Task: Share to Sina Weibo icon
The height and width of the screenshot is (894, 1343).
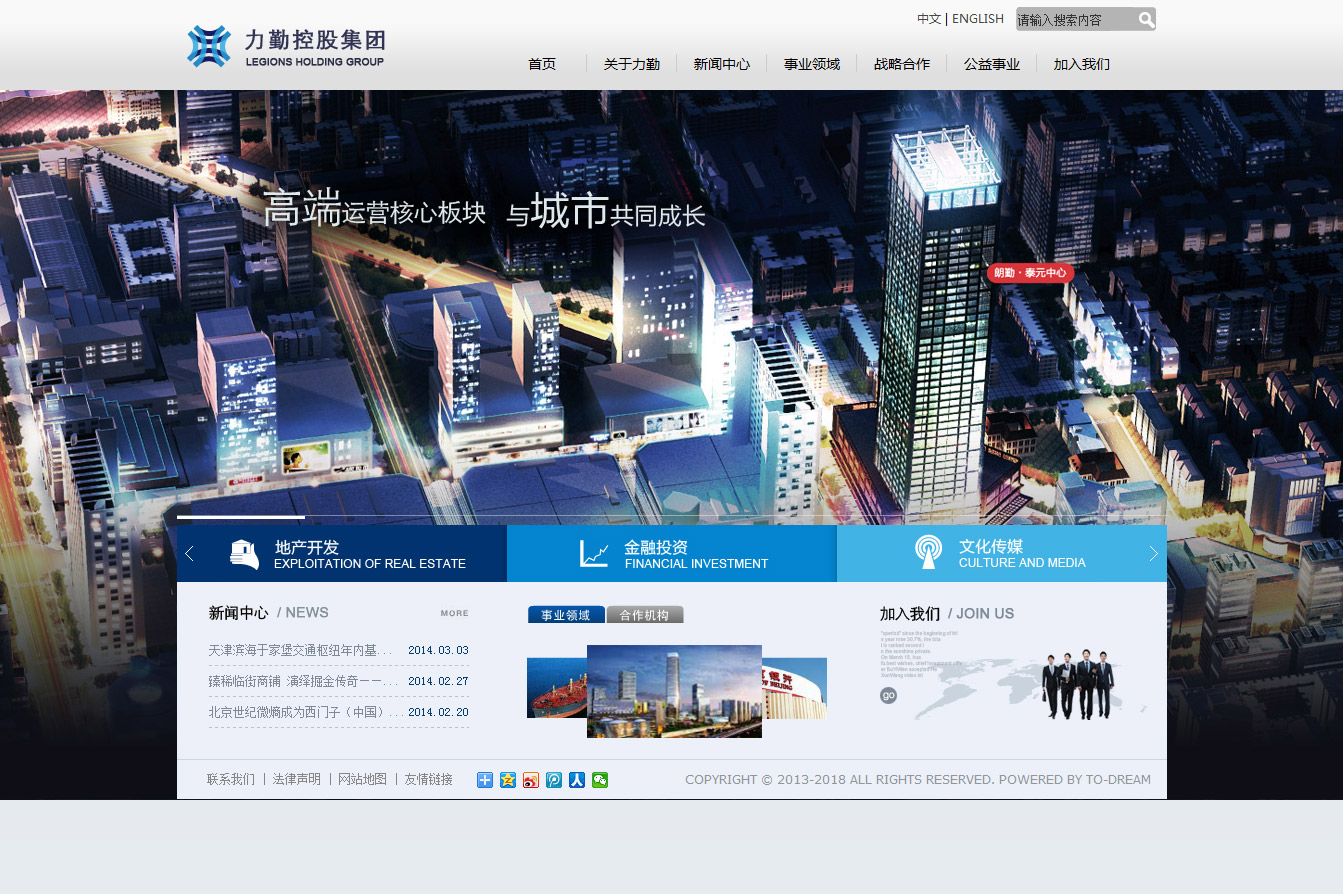Action: pyautogui.click(x=531, y=780)
